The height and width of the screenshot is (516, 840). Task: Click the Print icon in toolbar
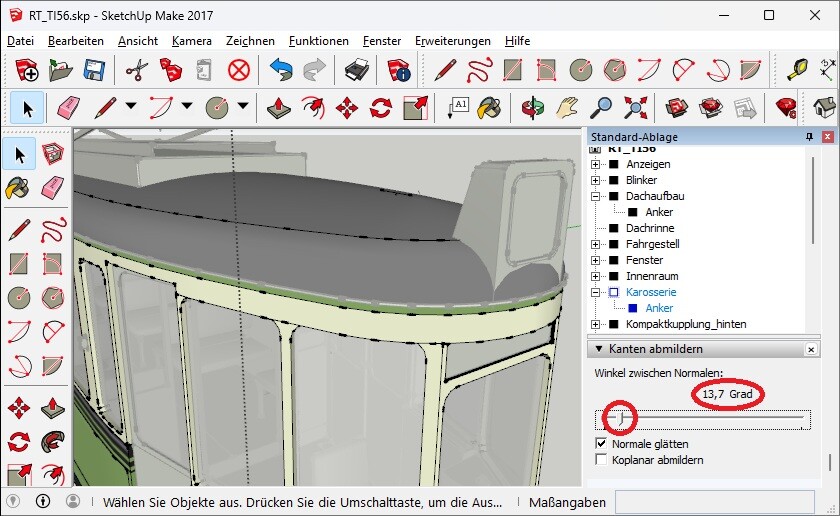(357, 70)
